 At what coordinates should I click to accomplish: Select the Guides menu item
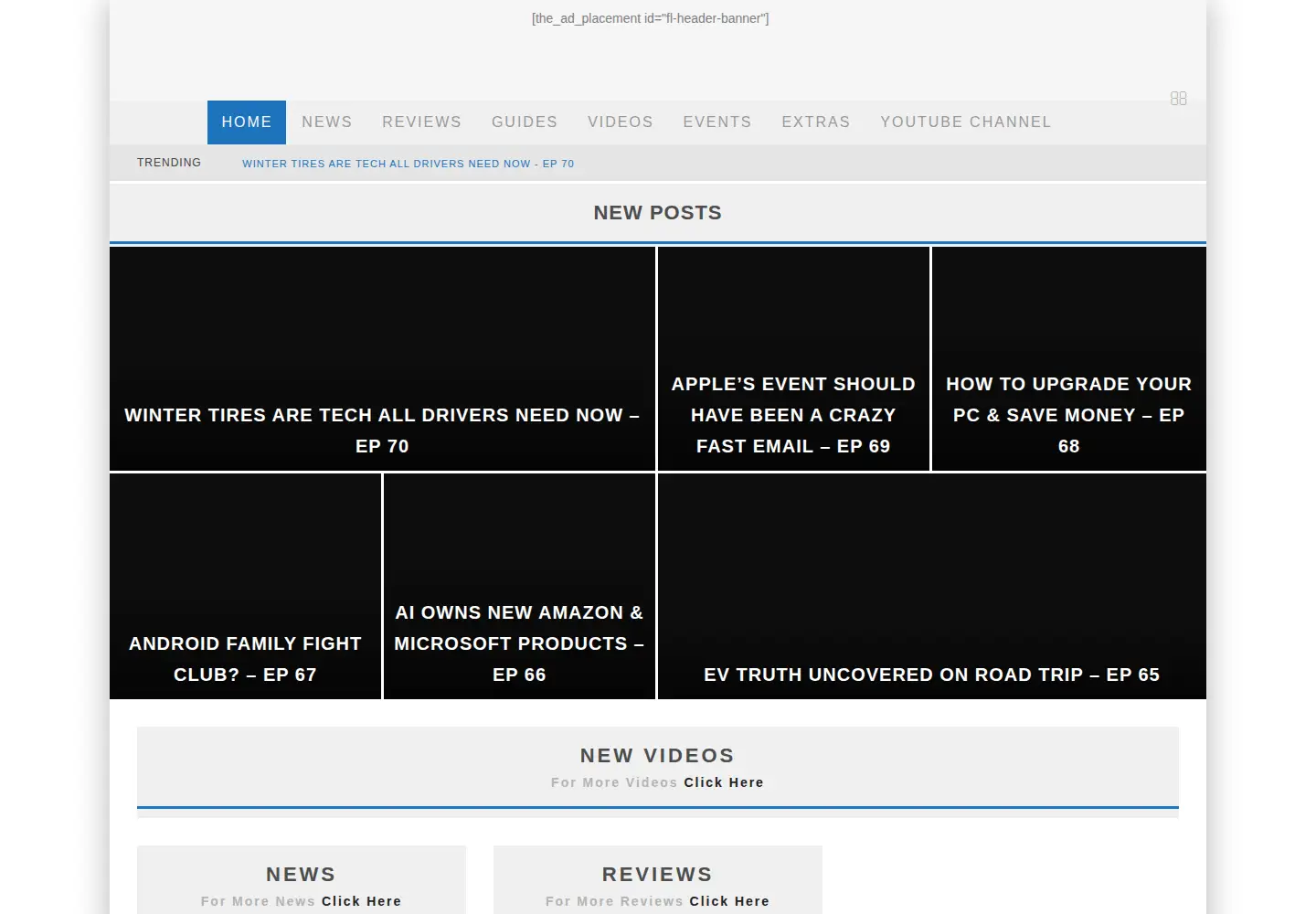(x=525, y=122)
